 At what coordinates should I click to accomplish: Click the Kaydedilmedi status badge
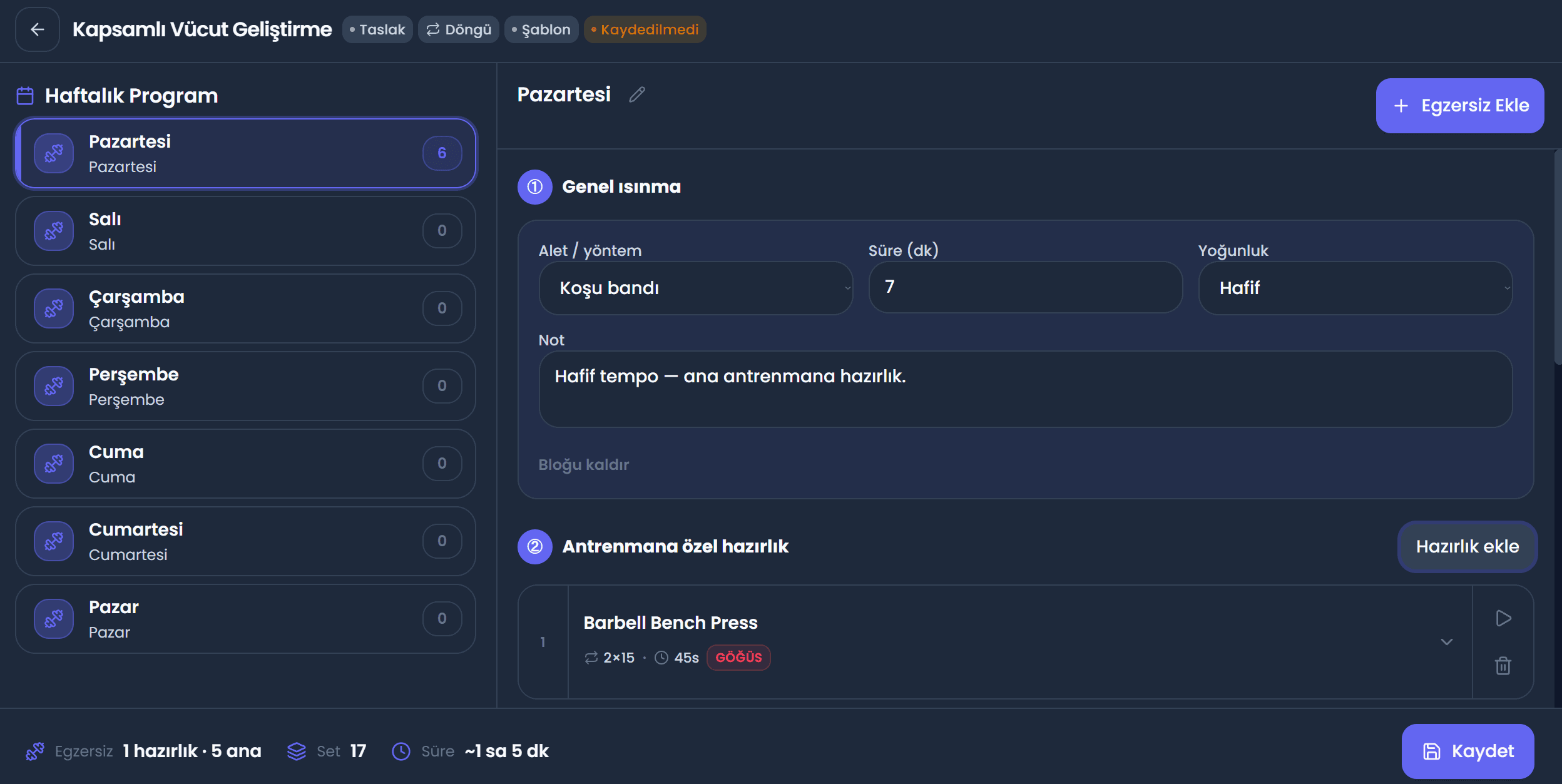[x=645, y=29]
